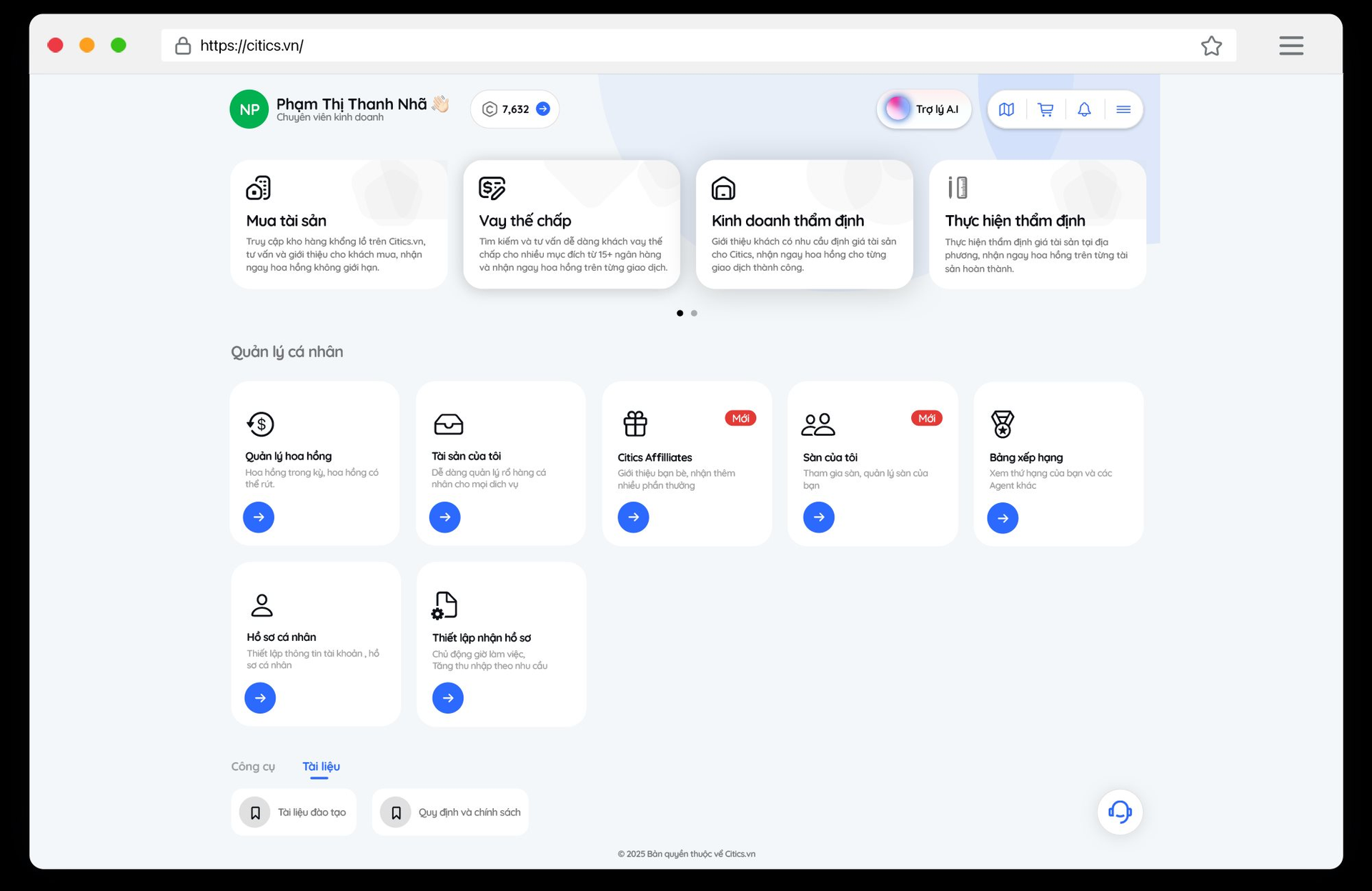Click the NP profile avatar

tap(249, 109)
